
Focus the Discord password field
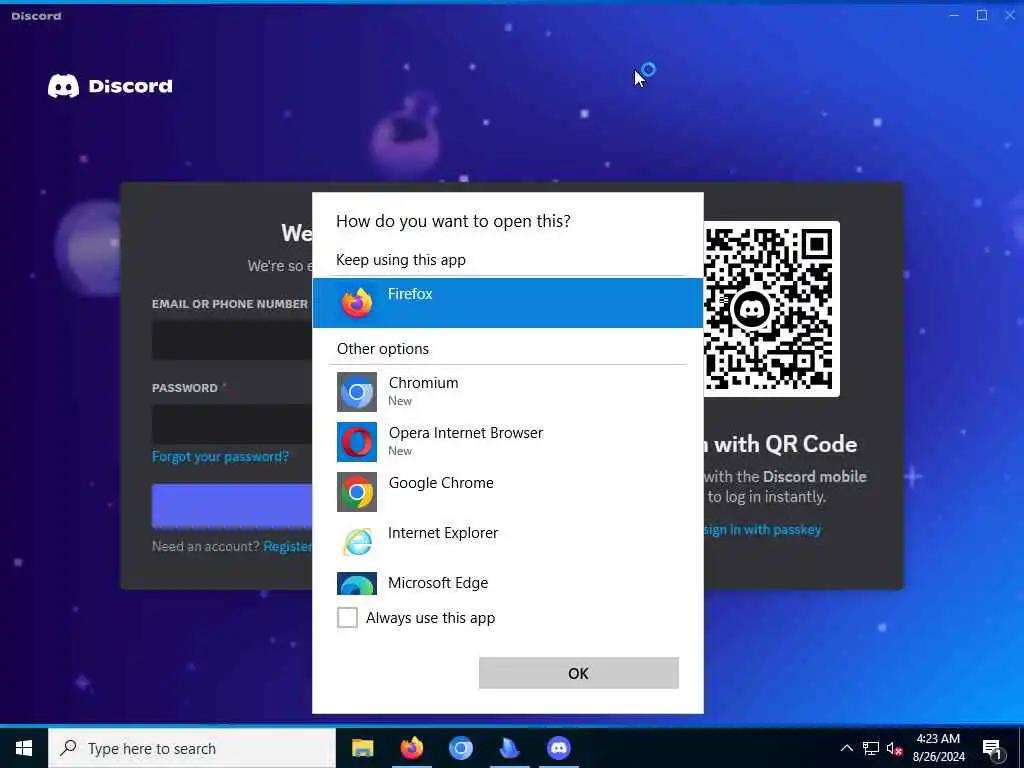[232, 424]
